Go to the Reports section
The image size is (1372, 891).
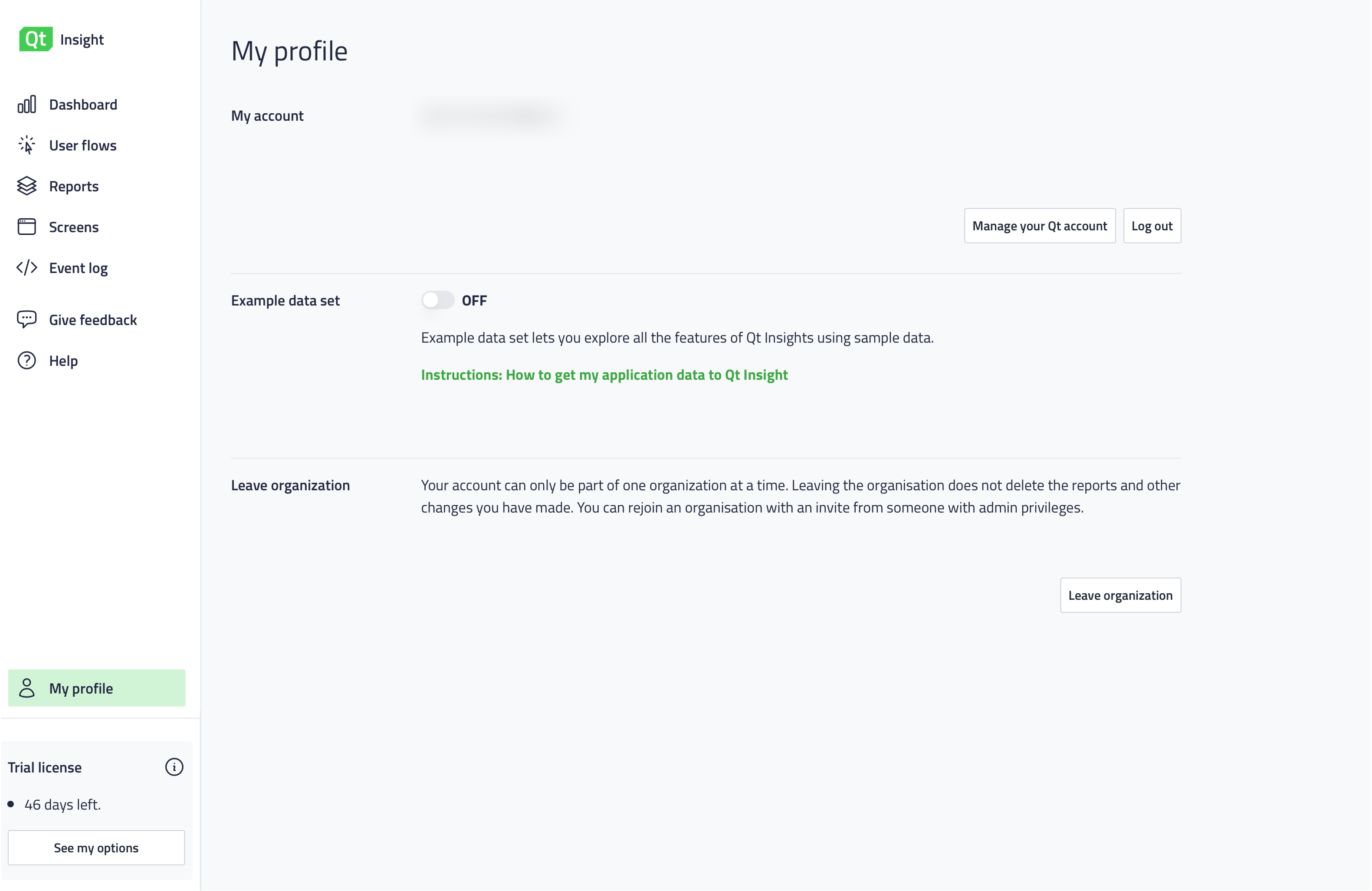74,186
